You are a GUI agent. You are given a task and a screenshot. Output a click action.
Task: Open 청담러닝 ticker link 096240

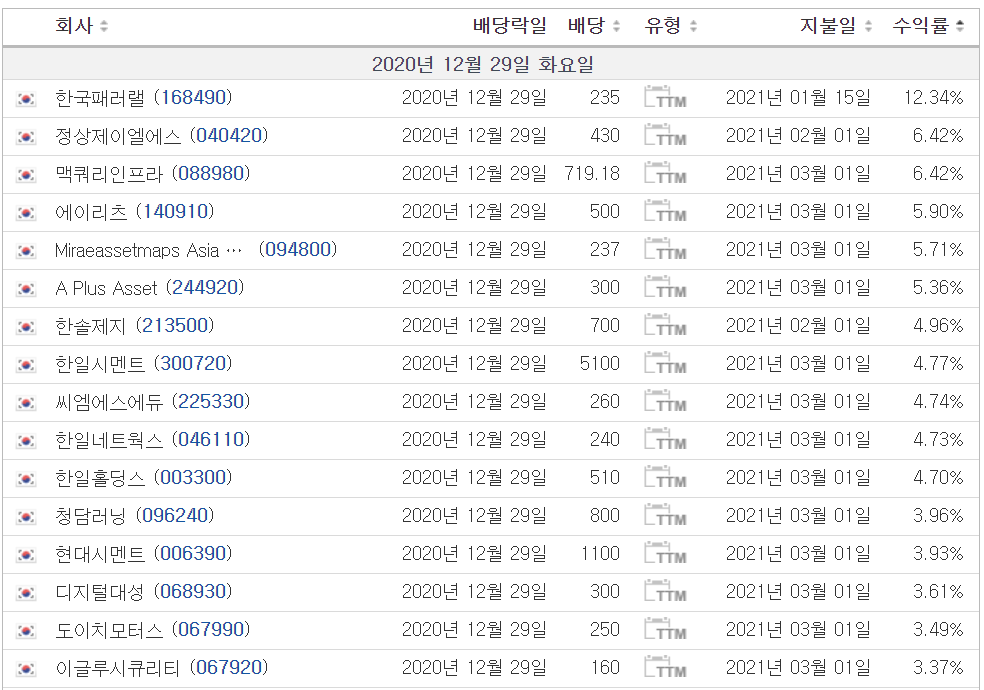click(175, 515)
